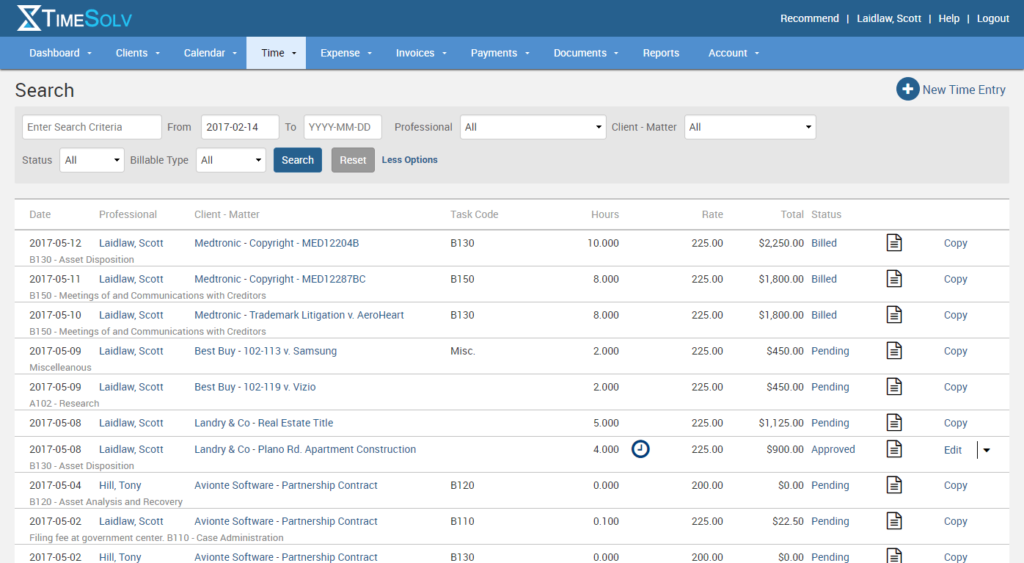Click the From date field
Screen dimensions: 1024x563
[x=240, y=127]
